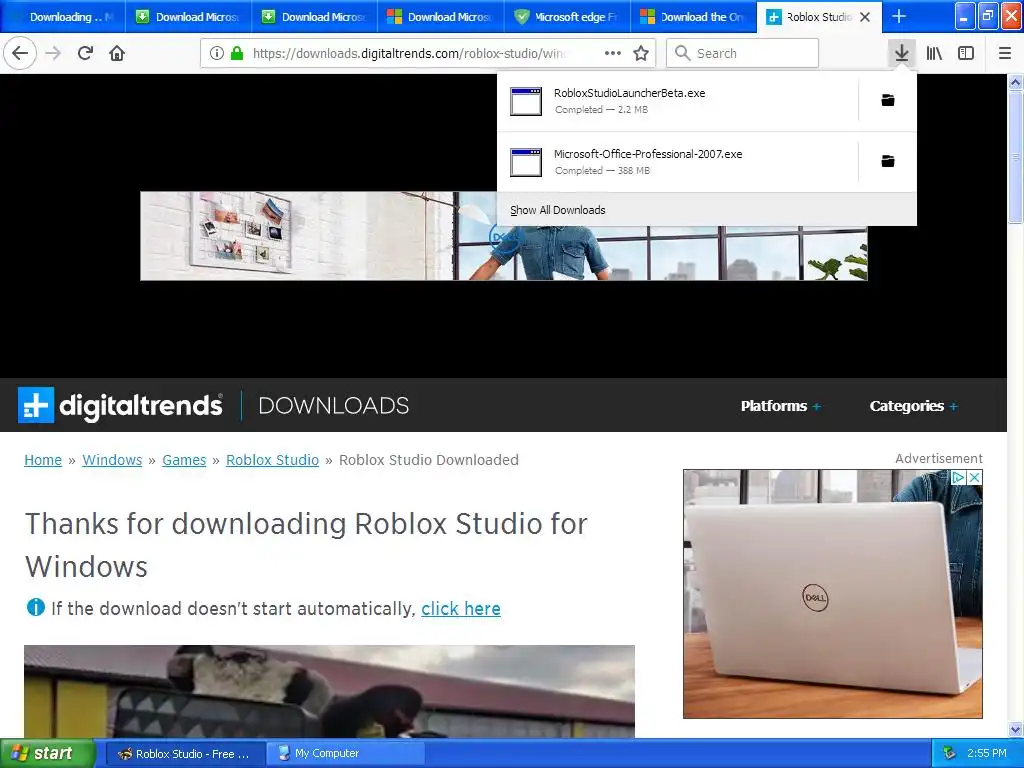Viewport: 1024px width, 768px height.
Task: Close the Roblox Studio tab
Action: coord(865,17)
